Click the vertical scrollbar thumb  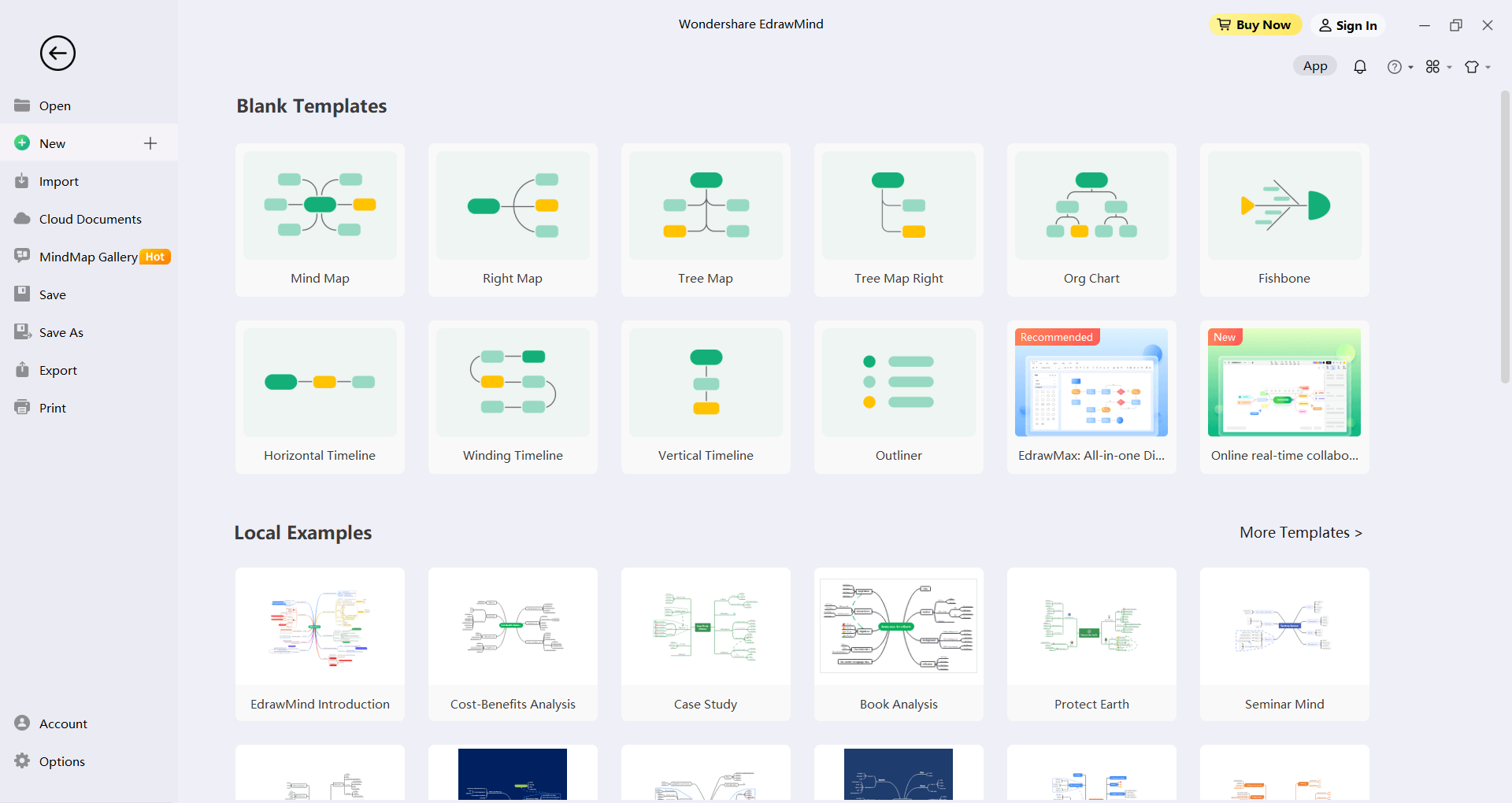1504,236
